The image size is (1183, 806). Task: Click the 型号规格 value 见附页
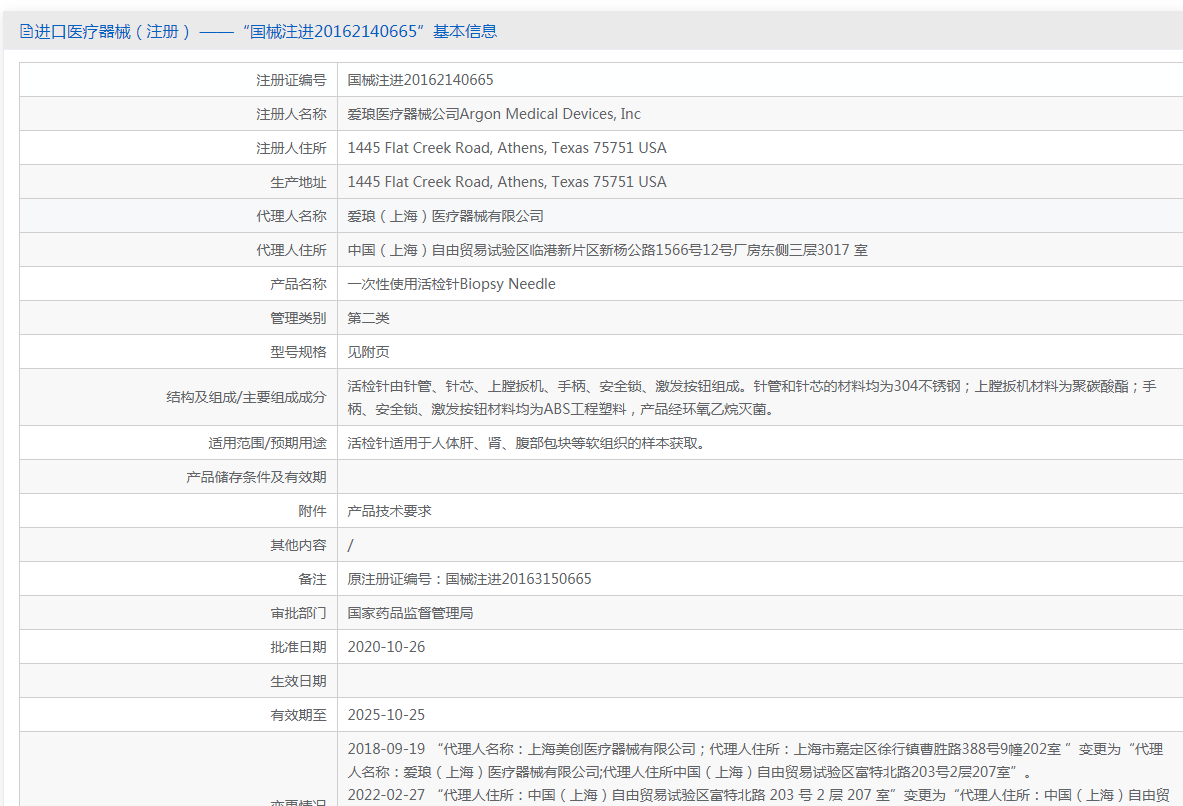pos(368,352)
